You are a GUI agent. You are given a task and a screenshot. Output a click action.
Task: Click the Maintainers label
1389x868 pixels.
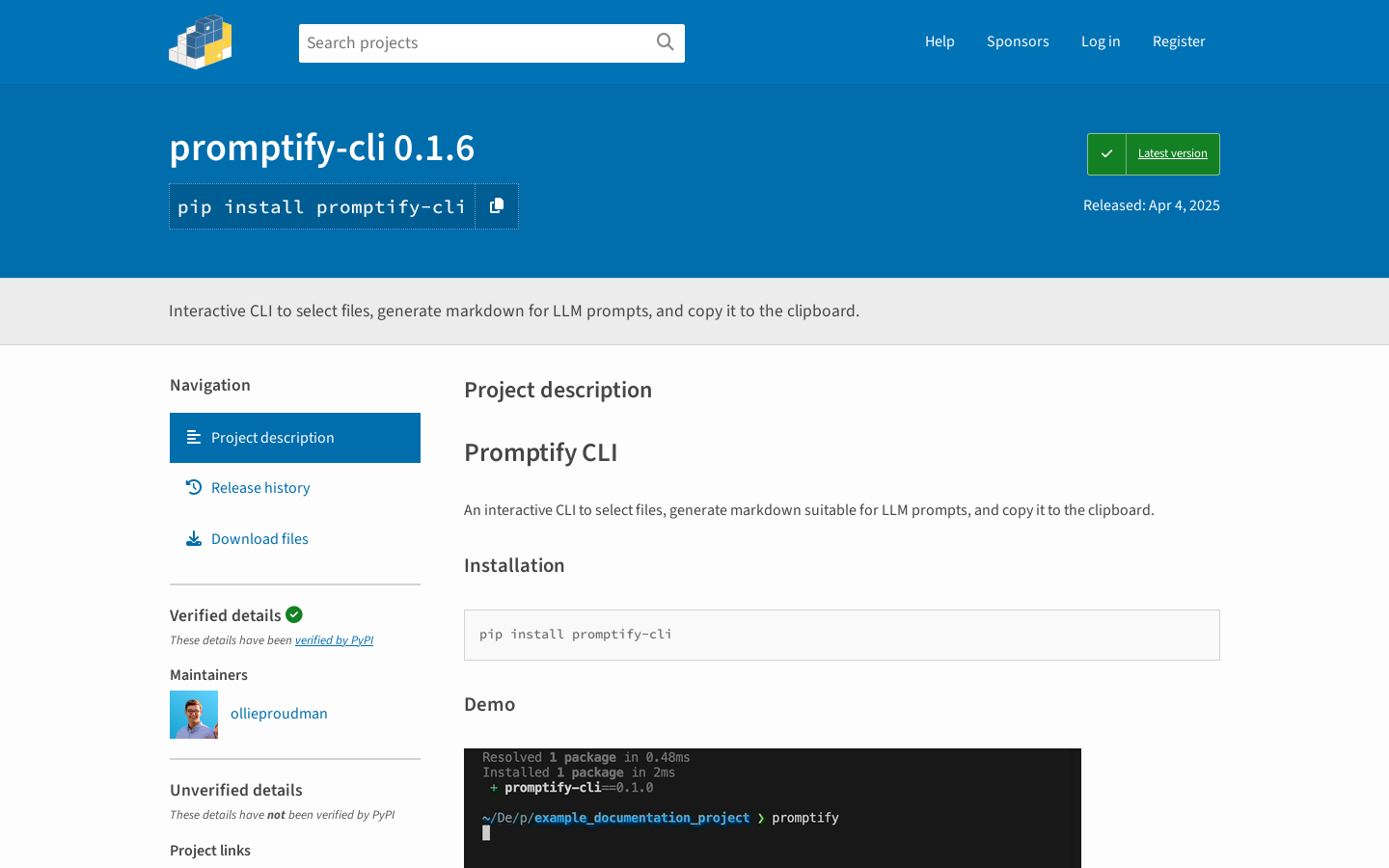pyautogui.click(x=208, y=675)
